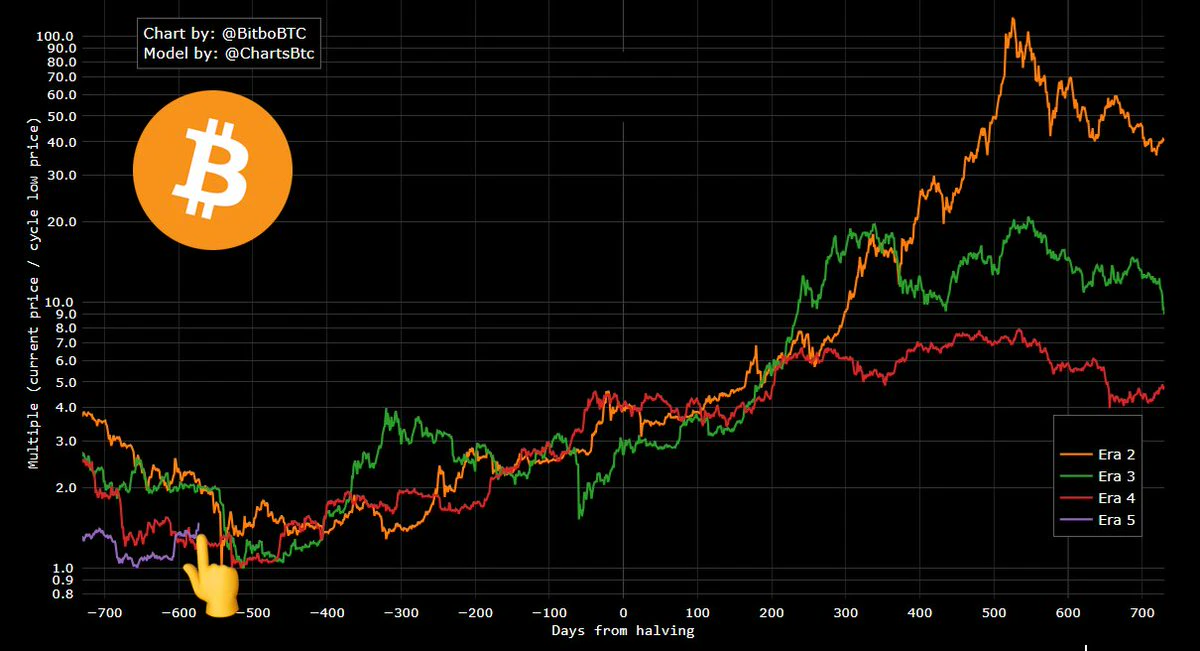The image size is (1200, 651).
Task: Click the purple Era 5 line segment
Action: tap(140, 545)
